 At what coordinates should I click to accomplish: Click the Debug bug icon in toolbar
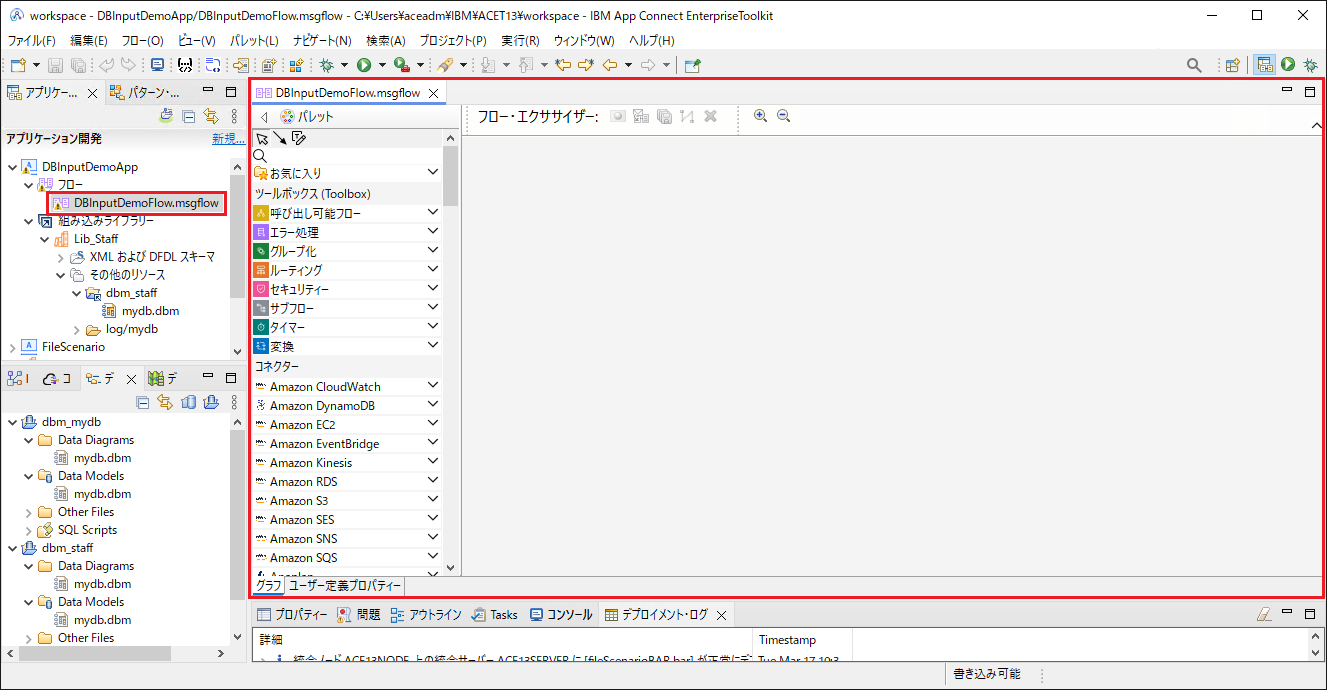[x=327, y=65]
